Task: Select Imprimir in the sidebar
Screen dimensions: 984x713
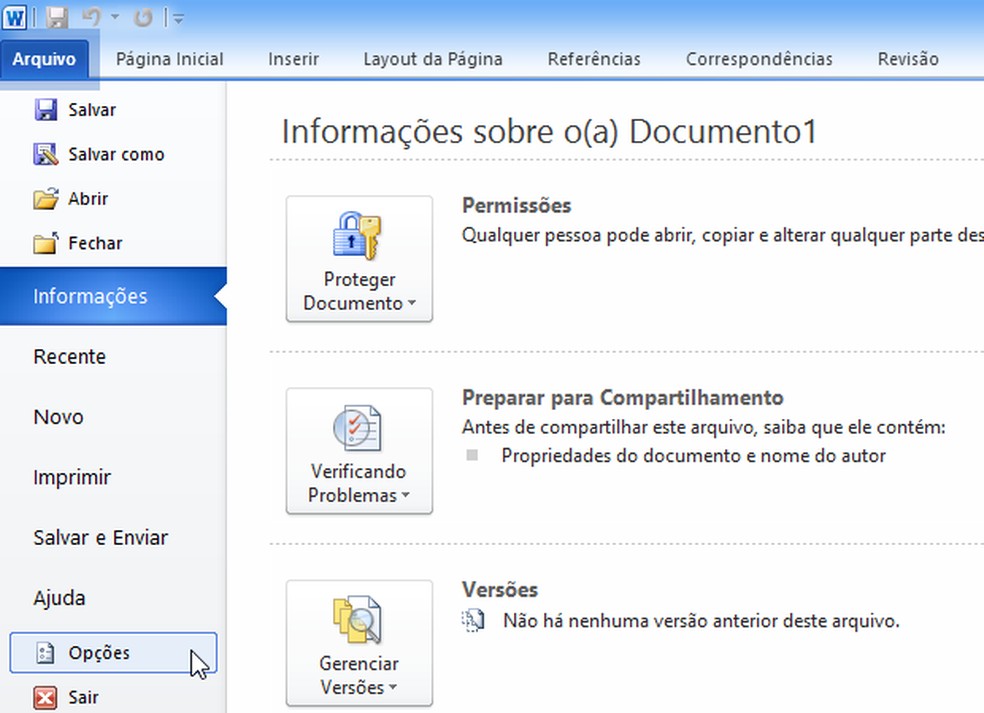Action: click(71, 477)
